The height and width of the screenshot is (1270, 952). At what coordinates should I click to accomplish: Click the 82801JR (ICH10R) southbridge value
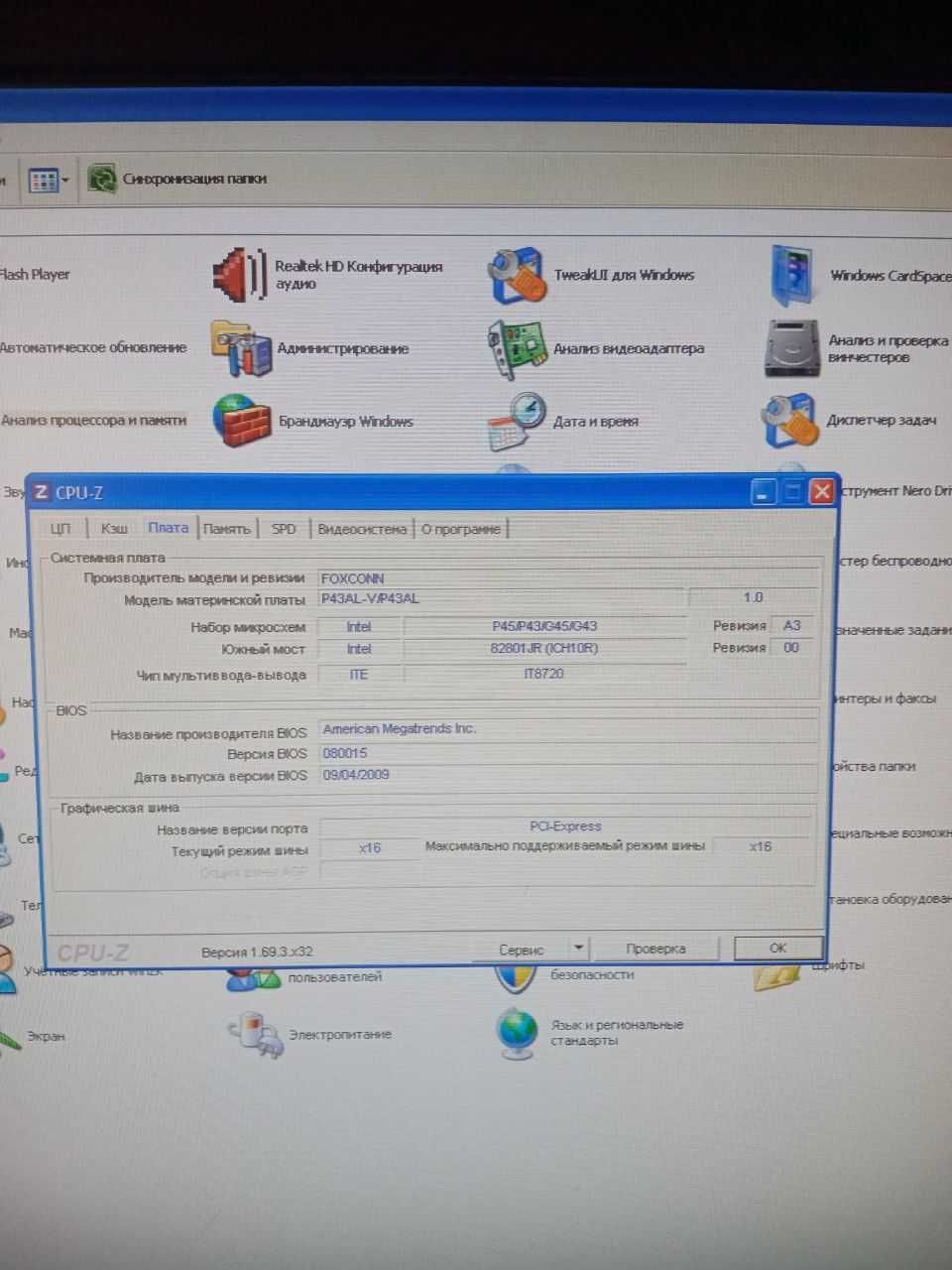(x=544, y=648)
